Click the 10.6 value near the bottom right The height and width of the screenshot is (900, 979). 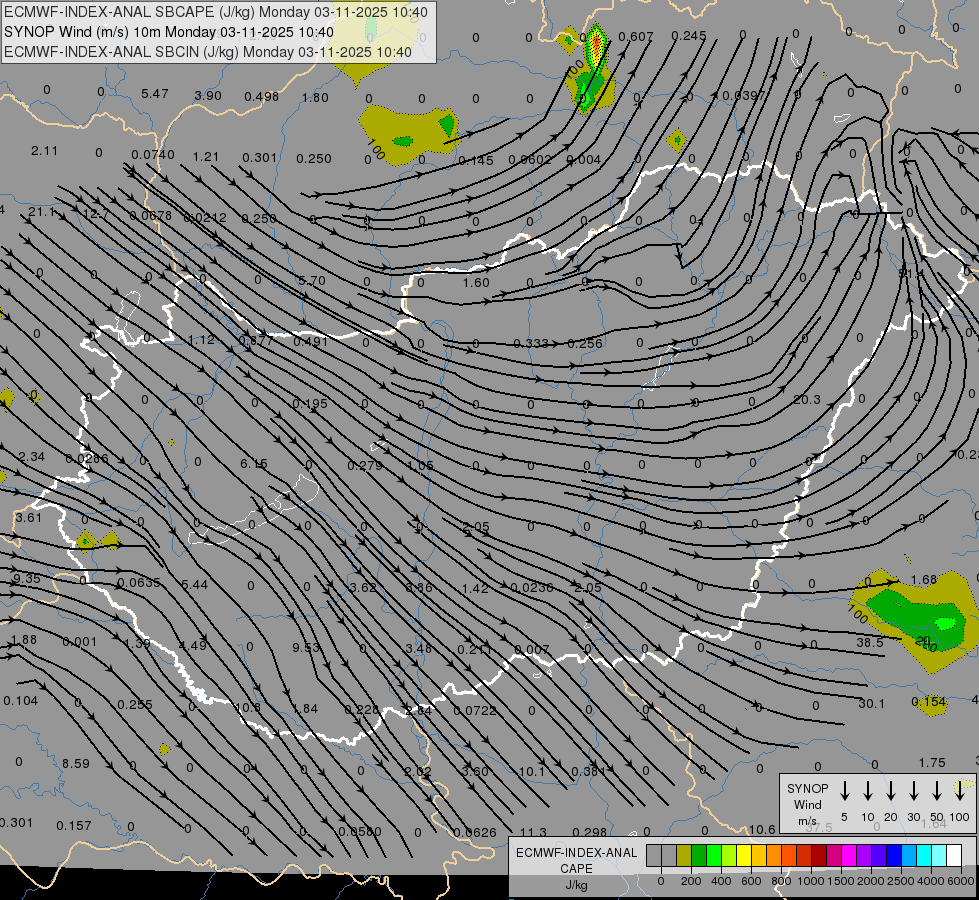(x=762, y=829)
